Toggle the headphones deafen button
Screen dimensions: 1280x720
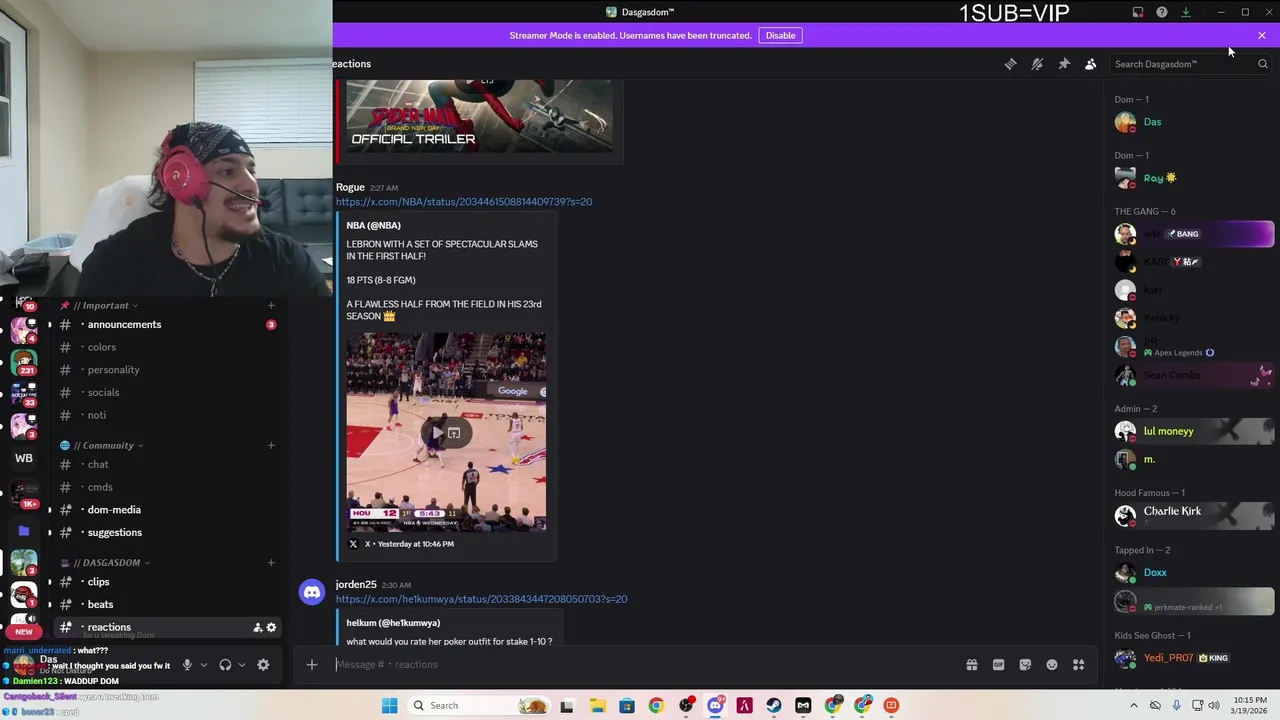(x=225, y=665)
